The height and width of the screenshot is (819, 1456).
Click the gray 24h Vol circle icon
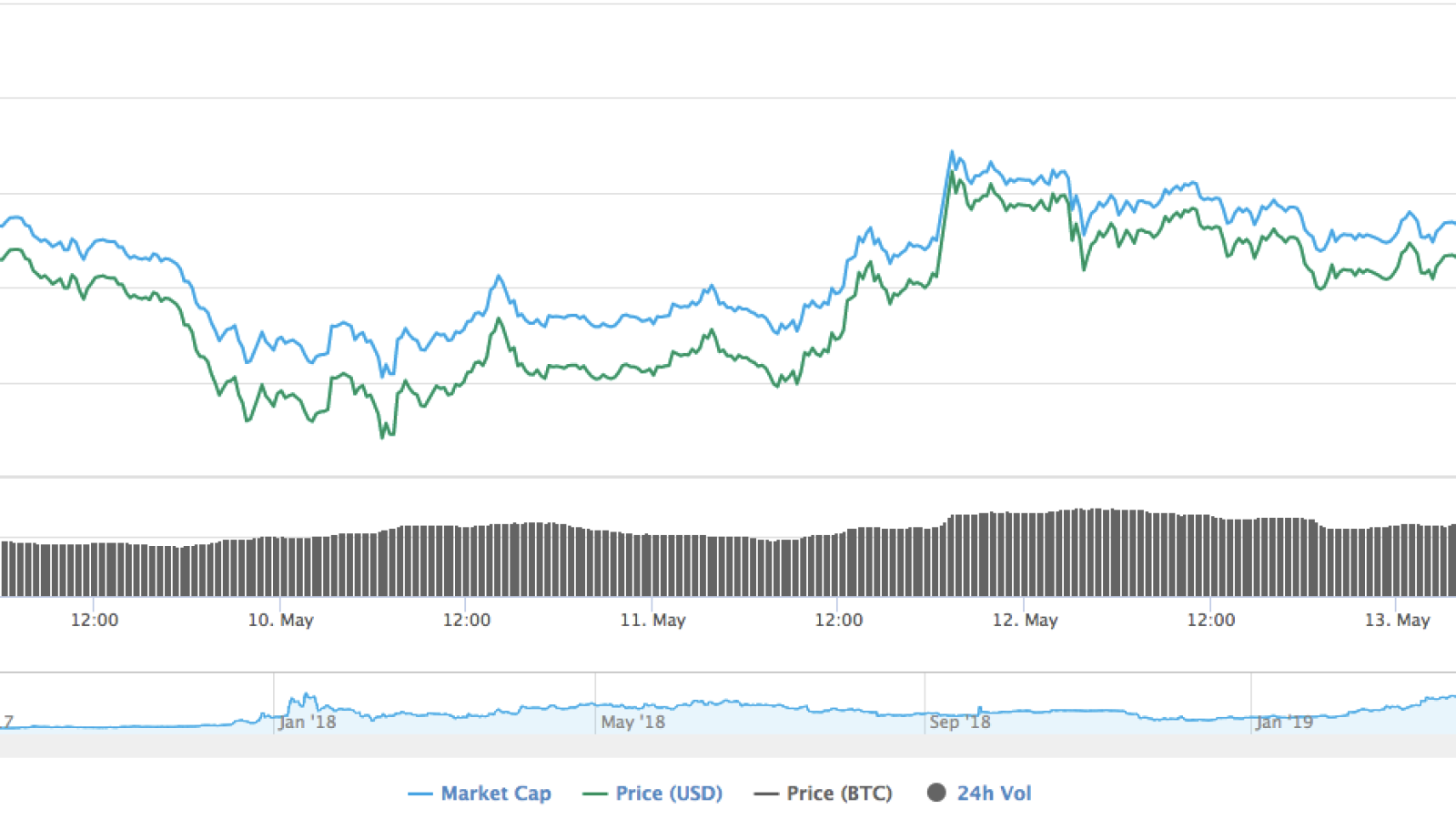936,793
